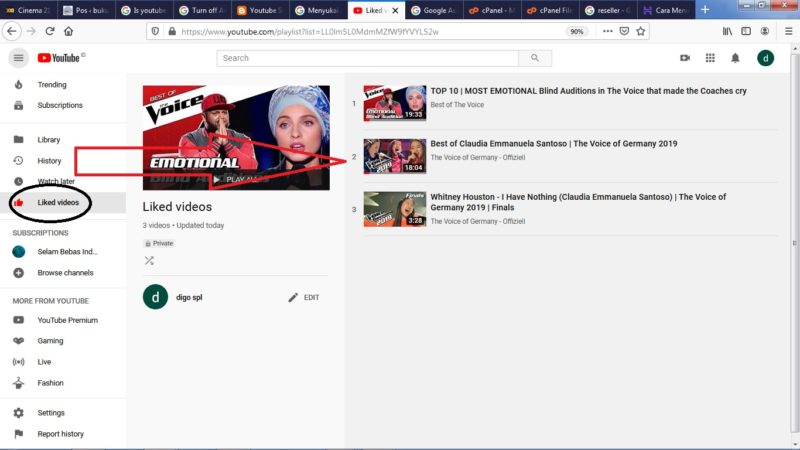The image size is (800, 450).
Task: Toggle the browser sidebar icon
Action: tap(746, 32)
